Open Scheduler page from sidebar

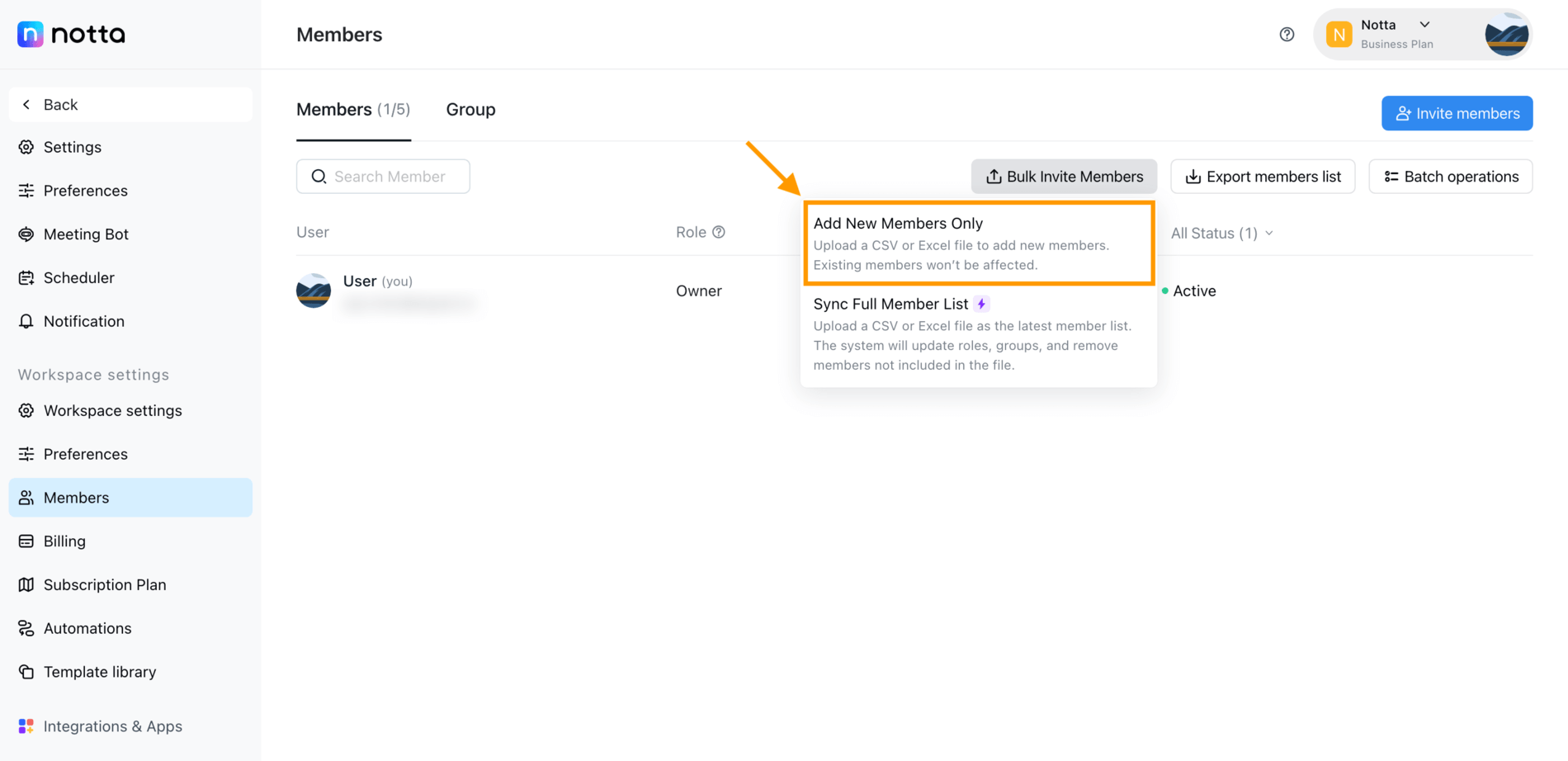click(x=130, y=278)
